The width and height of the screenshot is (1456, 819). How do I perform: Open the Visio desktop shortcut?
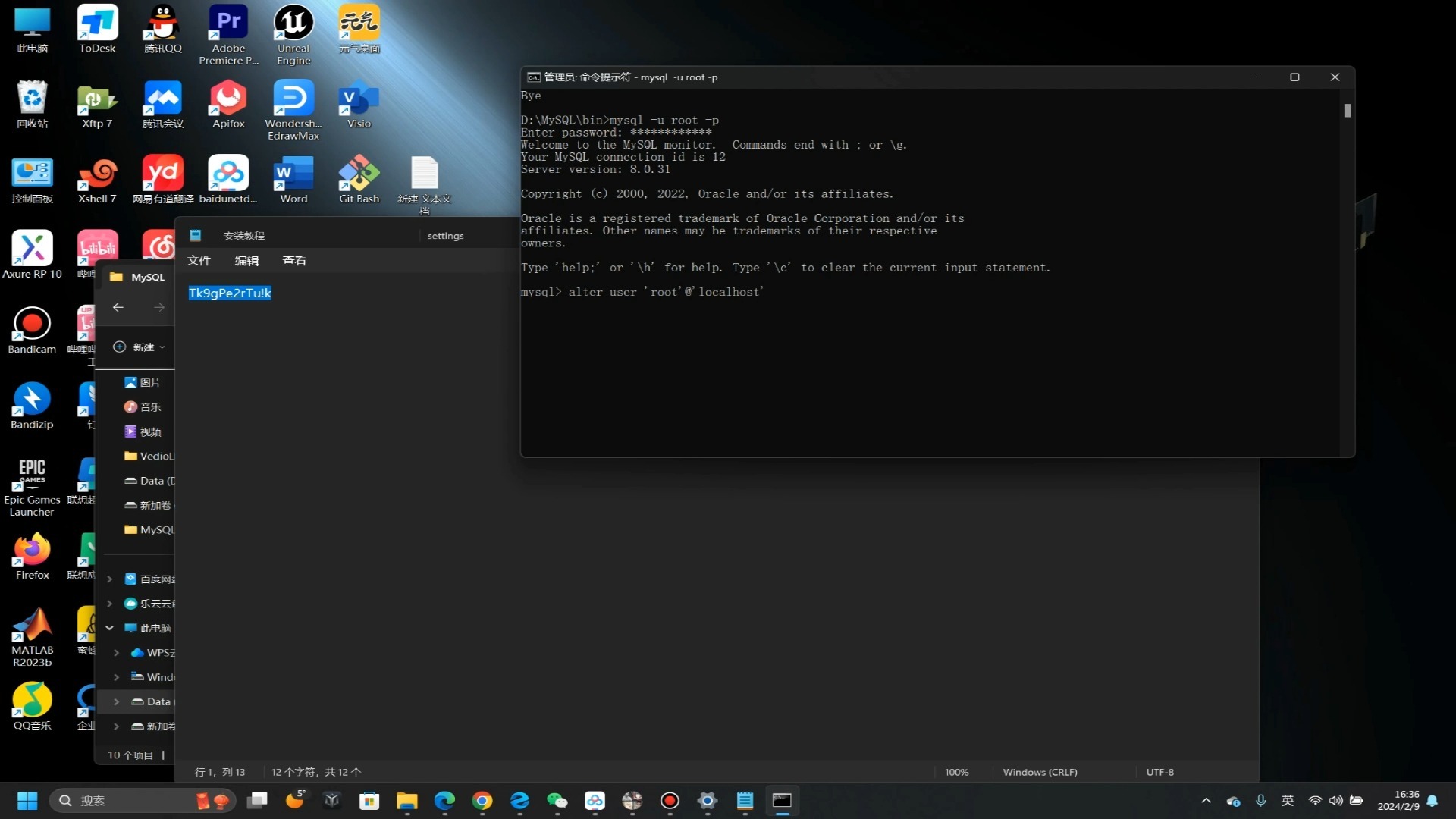point(359,105)
